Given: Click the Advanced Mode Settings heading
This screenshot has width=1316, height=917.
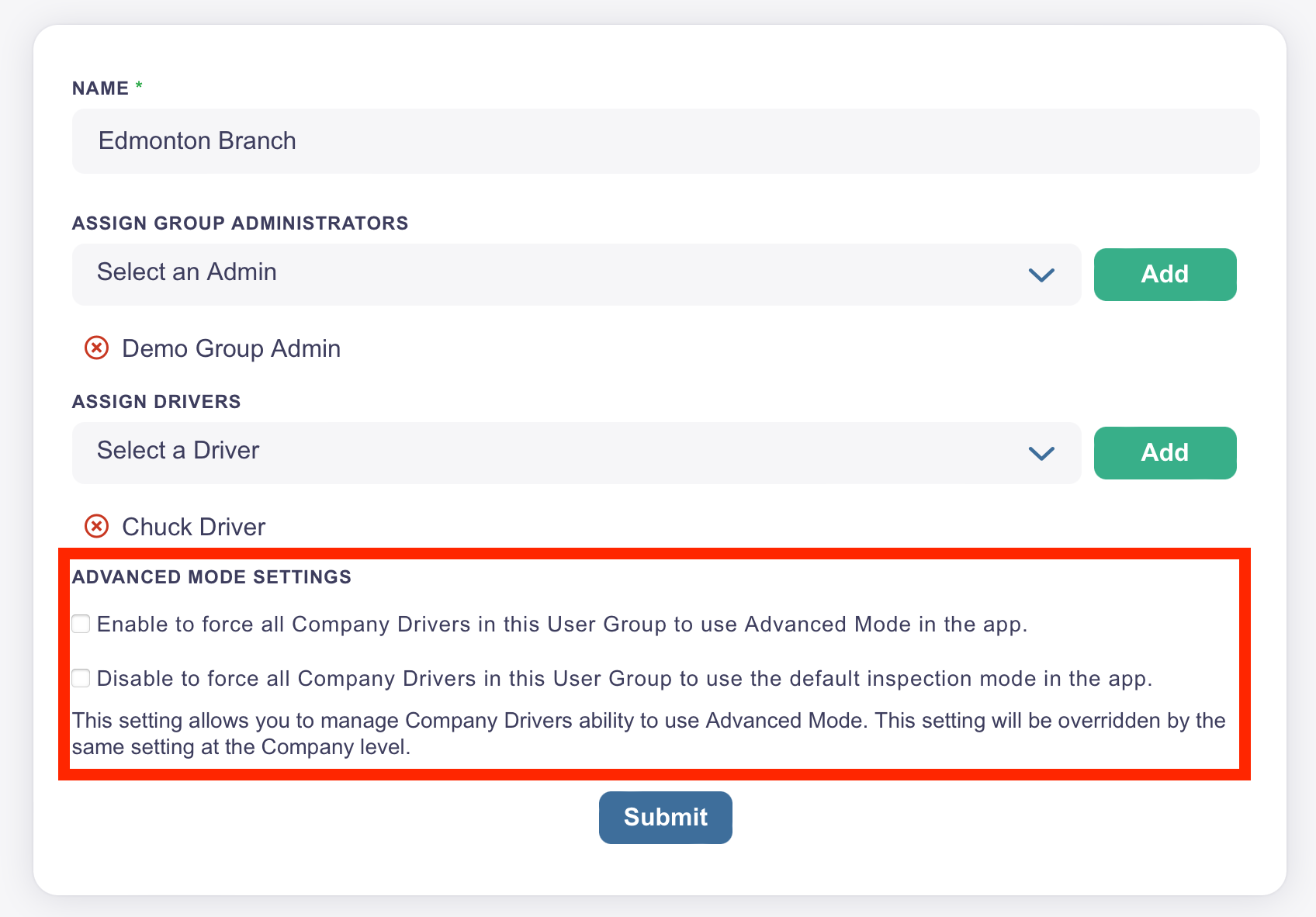Looking at the screenshot, I should tap(212, 577).
